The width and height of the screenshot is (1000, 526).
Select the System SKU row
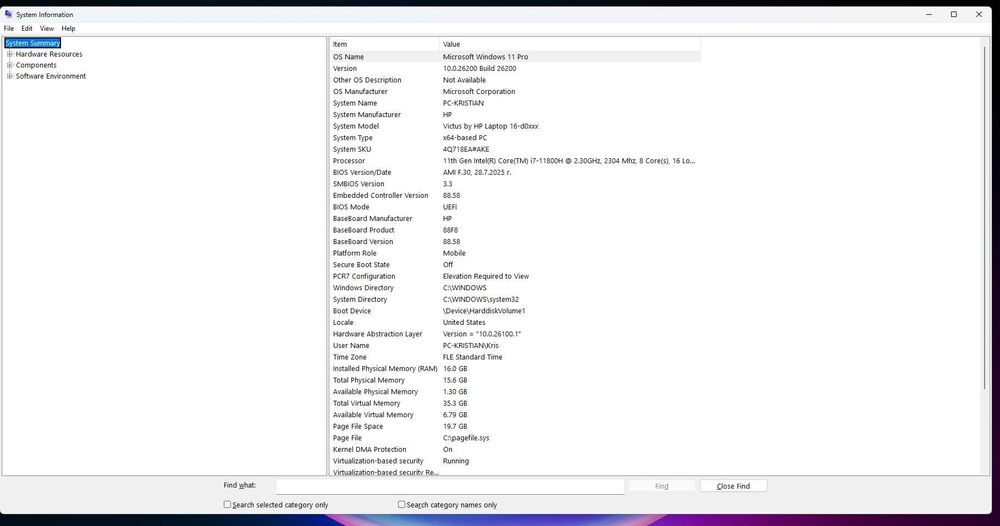(515, 149)
